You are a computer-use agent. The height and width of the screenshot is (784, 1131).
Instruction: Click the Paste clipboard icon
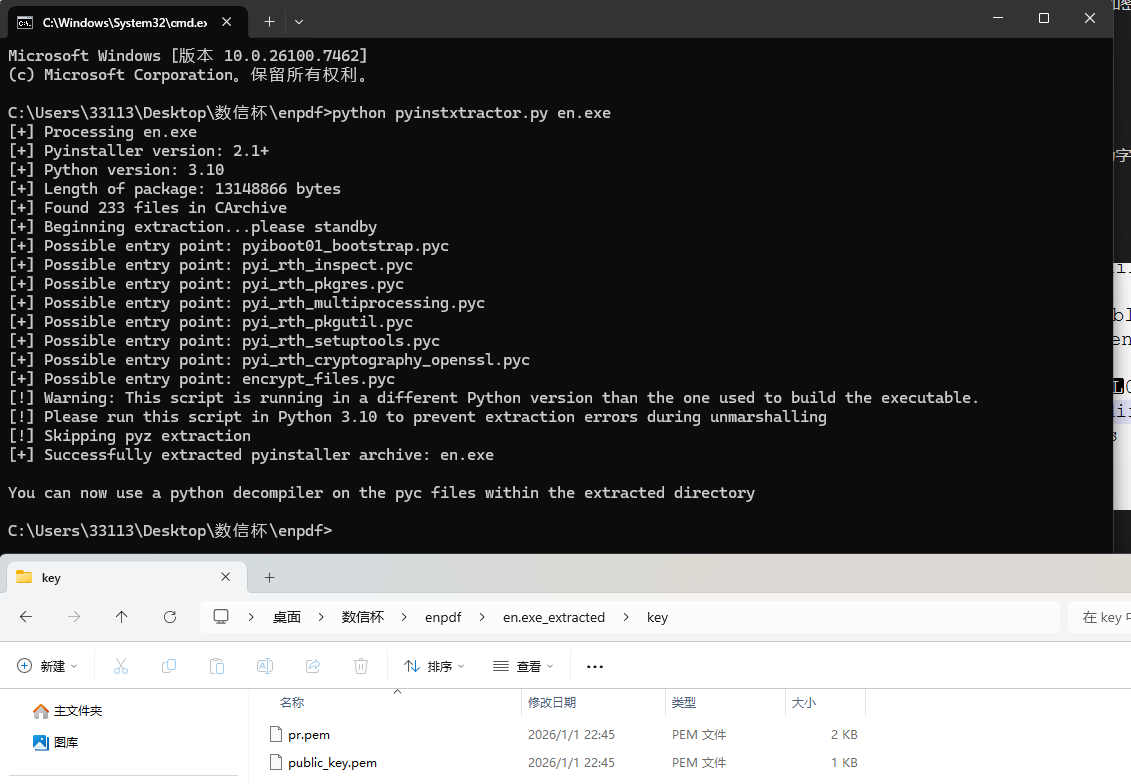217,666
